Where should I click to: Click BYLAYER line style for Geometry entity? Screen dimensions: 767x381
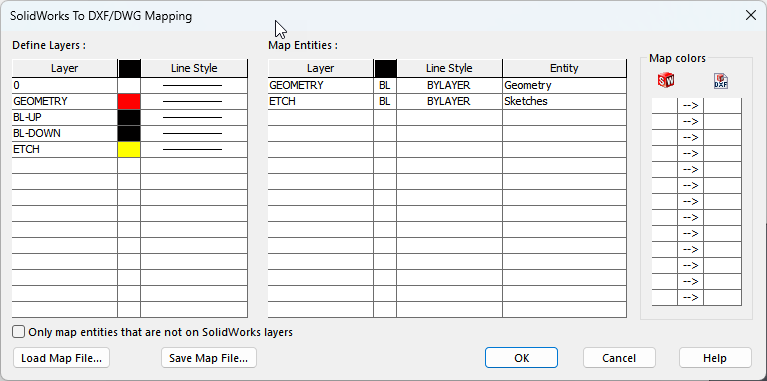click(x=449, y=85)
